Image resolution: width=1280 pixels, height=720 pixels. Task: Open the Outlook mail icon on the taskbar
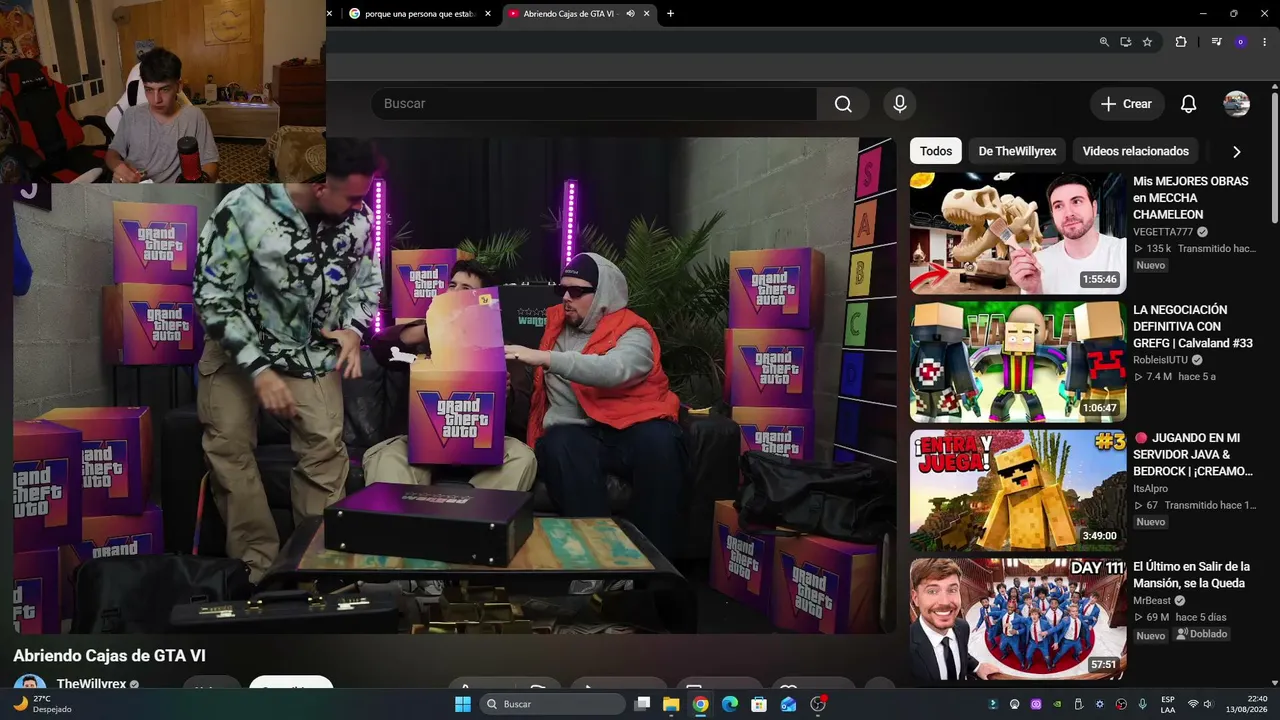click(x=788, y=704)
